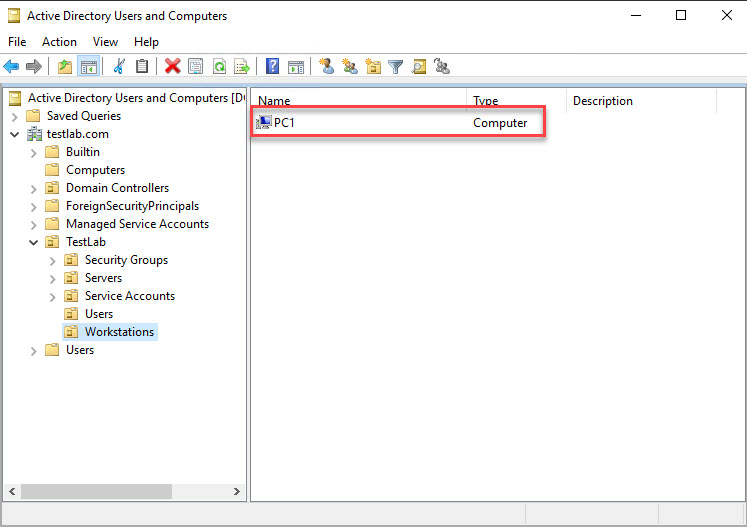The width and height of the screenshot is (747, 527).
Task: Open the Help menu
Action: 146,42
